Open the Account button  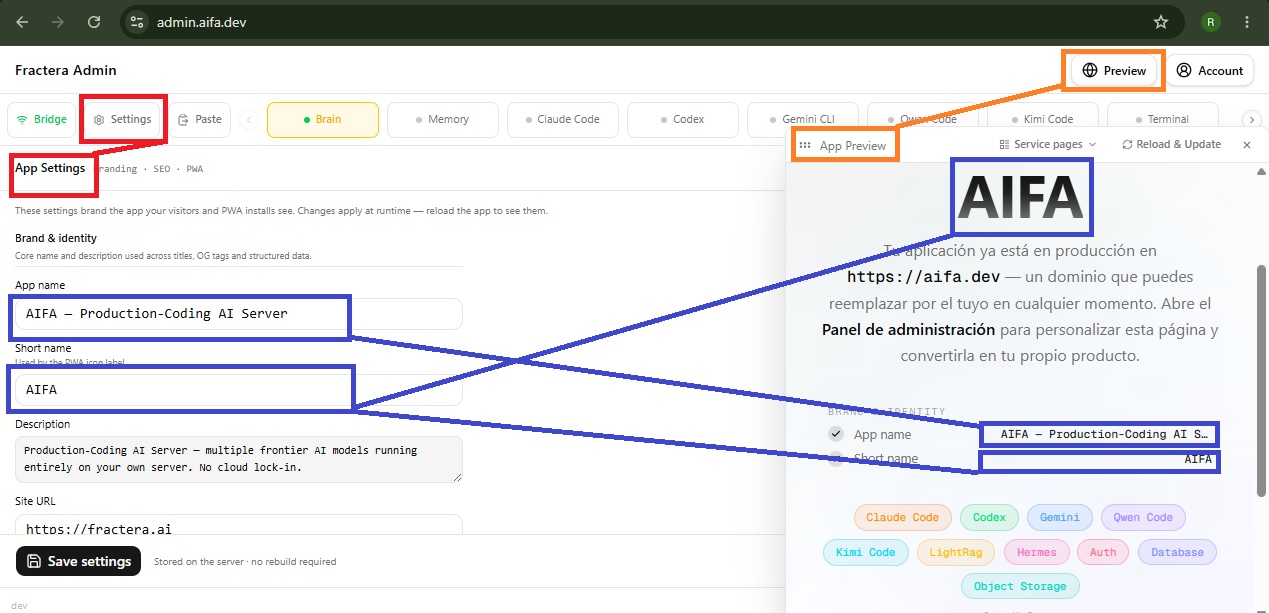(x=1209, y=70)
